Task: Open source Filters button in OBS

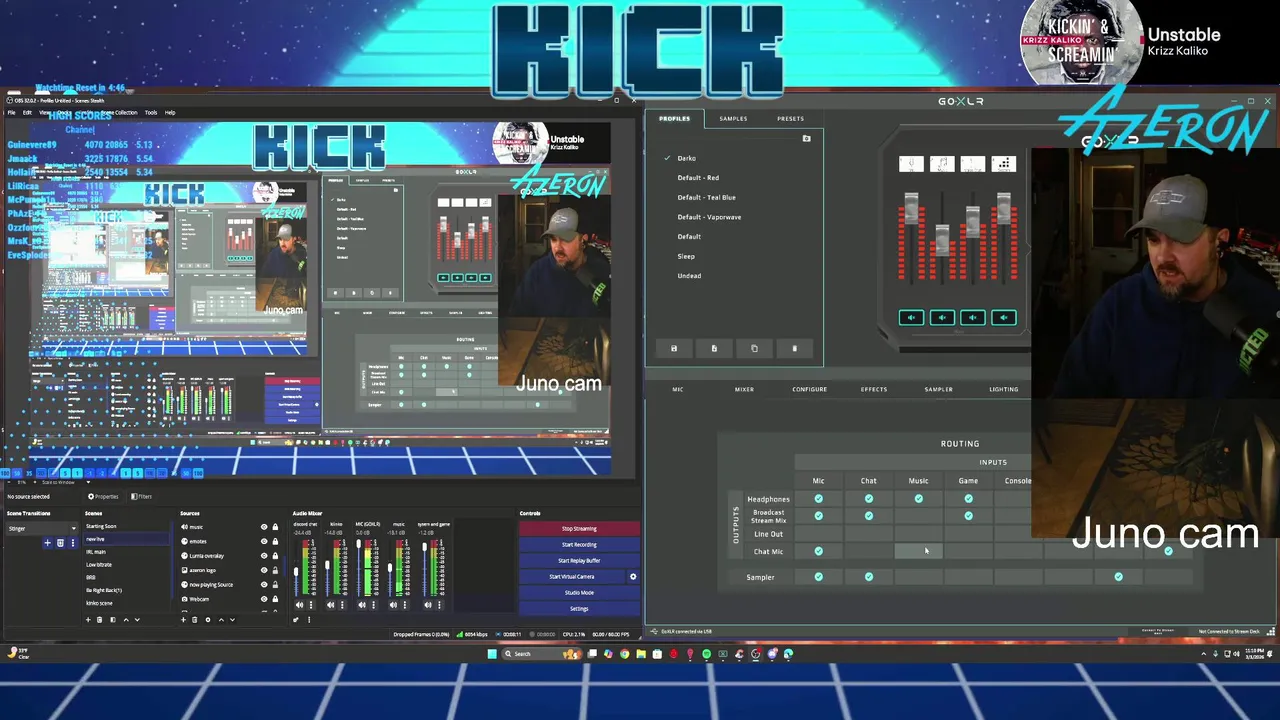Action: tap(141, 497)
